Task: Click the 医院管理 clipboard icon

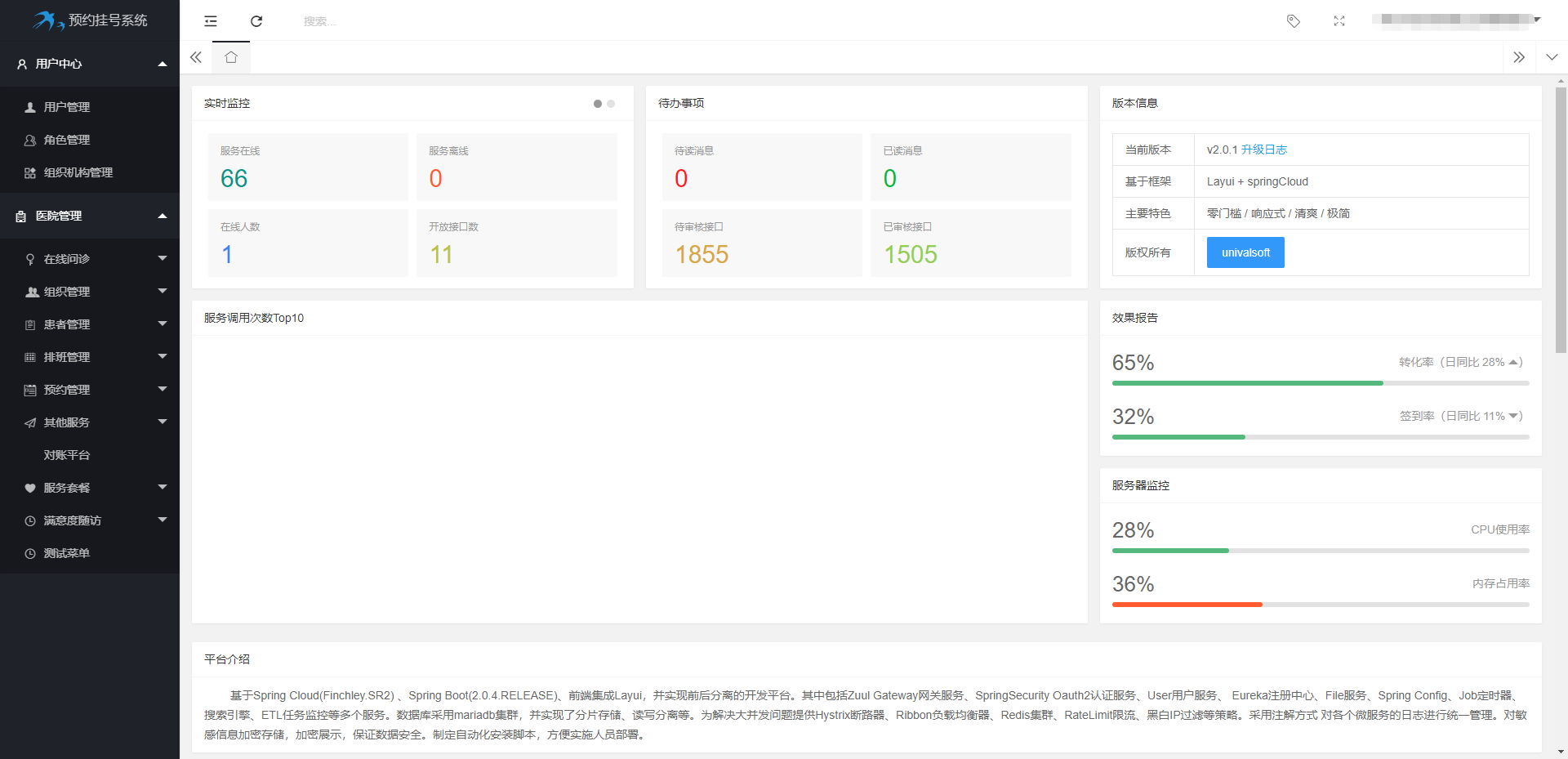Action: tap(21, 216)
